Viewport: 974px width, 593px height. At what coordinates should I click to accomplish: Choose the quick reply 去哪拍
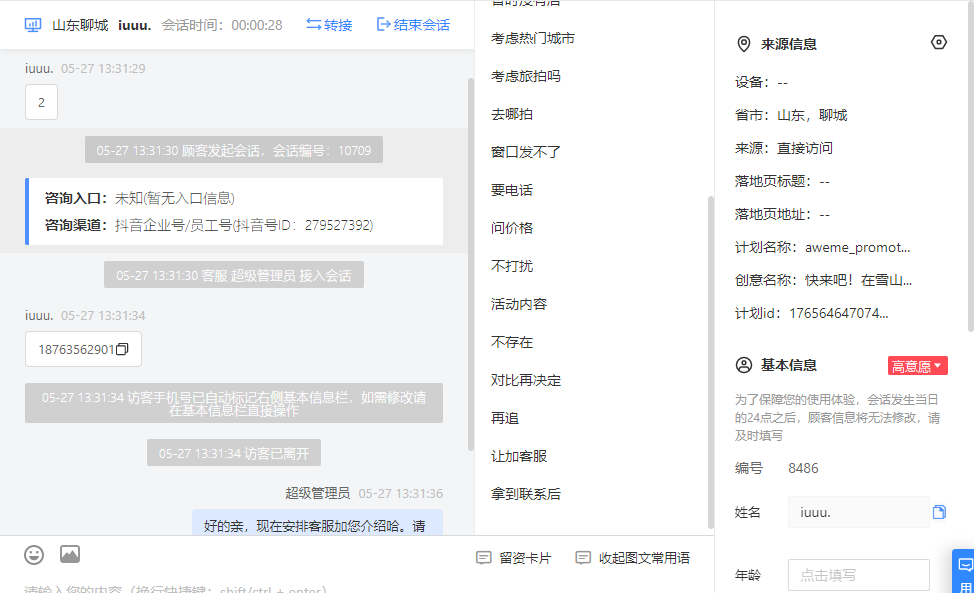(512, 114)
